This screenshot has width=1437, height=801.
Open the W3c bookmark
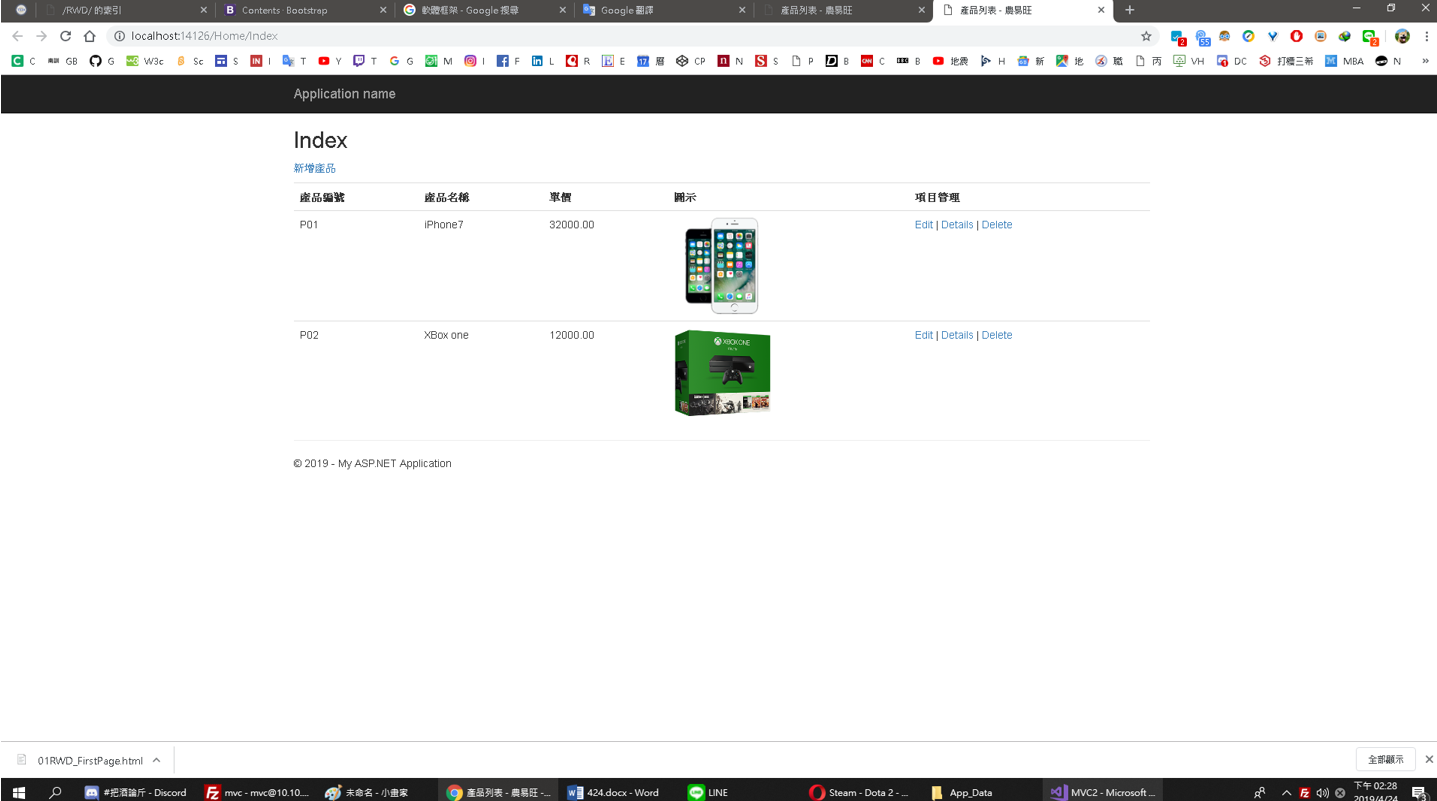pos(145,61)
